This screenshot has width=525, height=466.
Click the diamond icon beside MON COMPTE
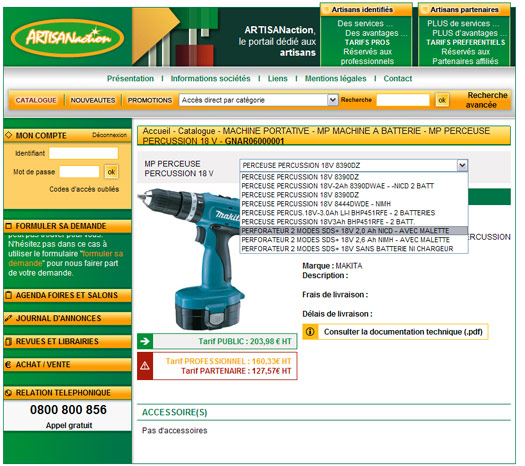9,135
